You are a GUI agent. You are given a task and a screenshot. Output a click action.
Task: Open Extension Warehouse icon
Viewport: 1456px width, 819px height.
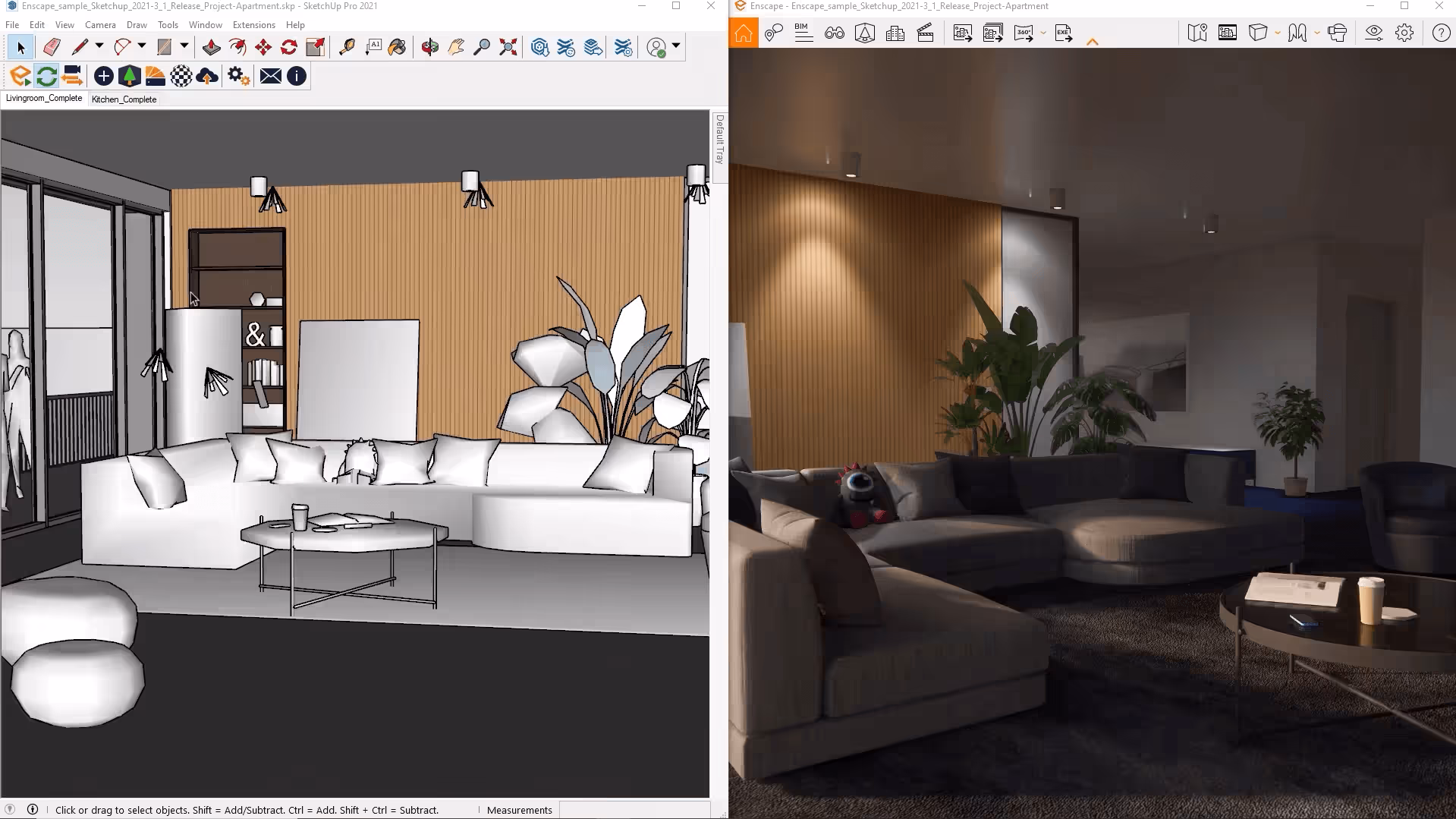coord(566,47)
